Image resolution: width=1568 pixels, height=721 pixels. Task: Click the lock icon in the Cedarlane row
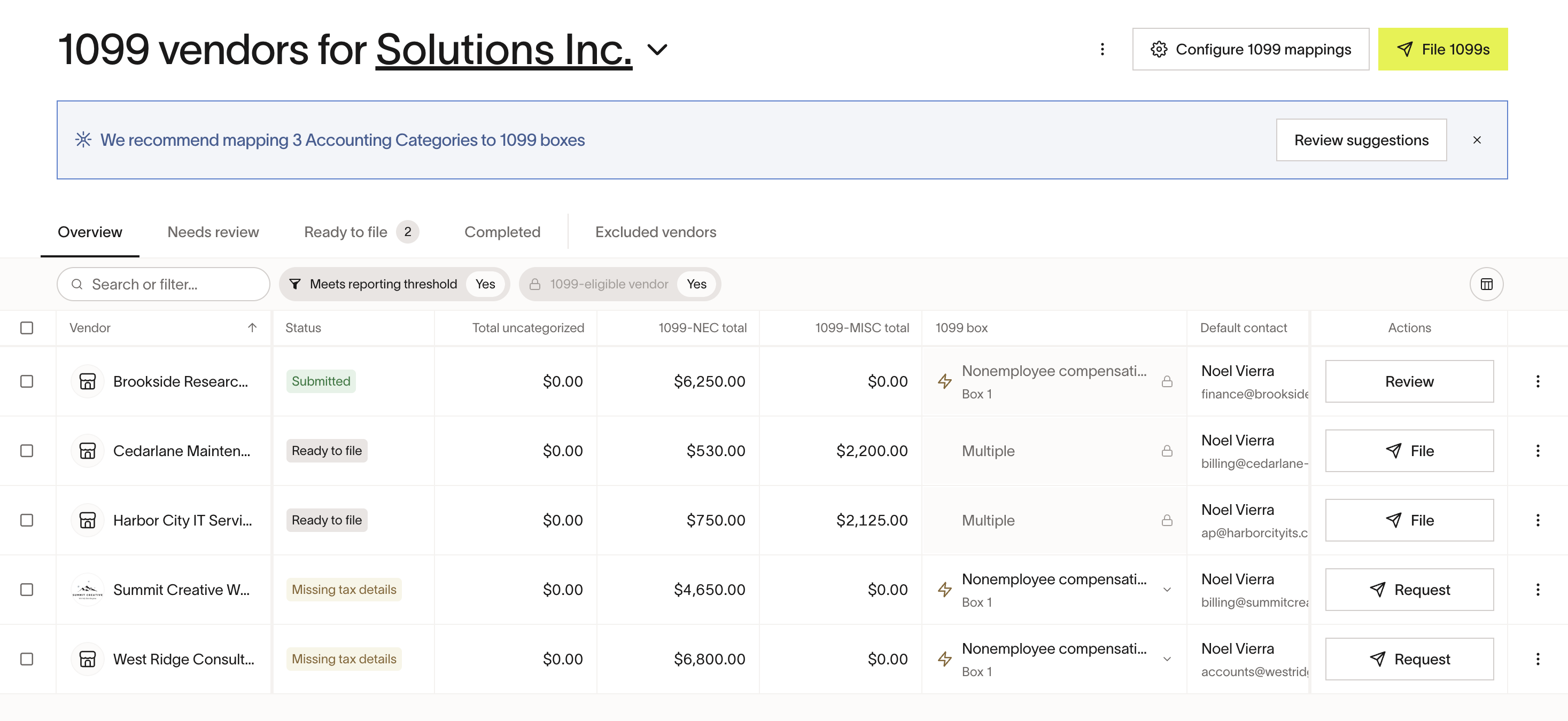pos(1166,451)
